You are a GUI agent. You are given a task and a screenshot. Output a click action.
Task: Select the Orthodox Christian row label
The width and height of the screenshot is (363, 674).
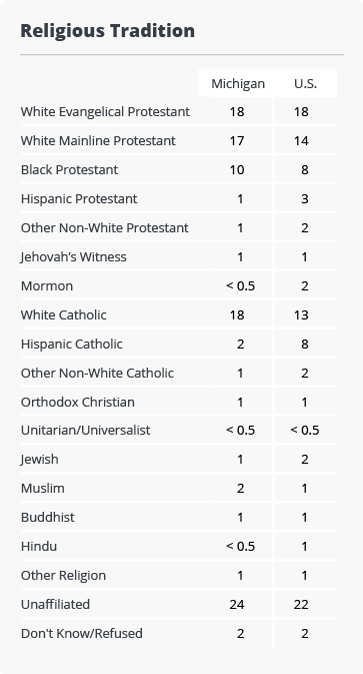78,402
